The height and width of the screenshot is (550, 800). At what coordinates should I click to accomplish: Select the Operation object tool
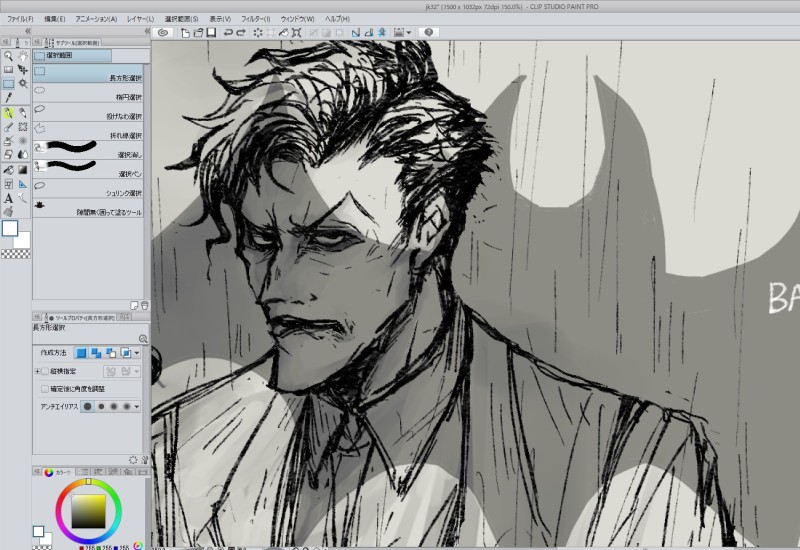(8, 70)
